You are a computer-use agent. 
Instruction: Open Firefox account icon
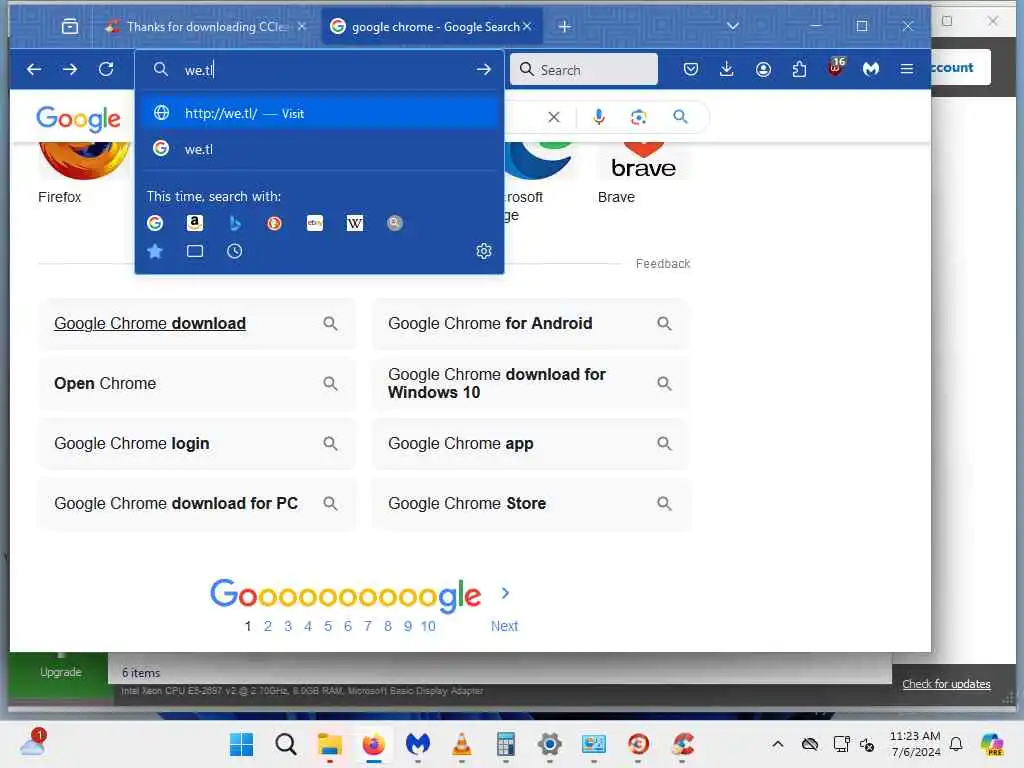(x=763, y=69)
